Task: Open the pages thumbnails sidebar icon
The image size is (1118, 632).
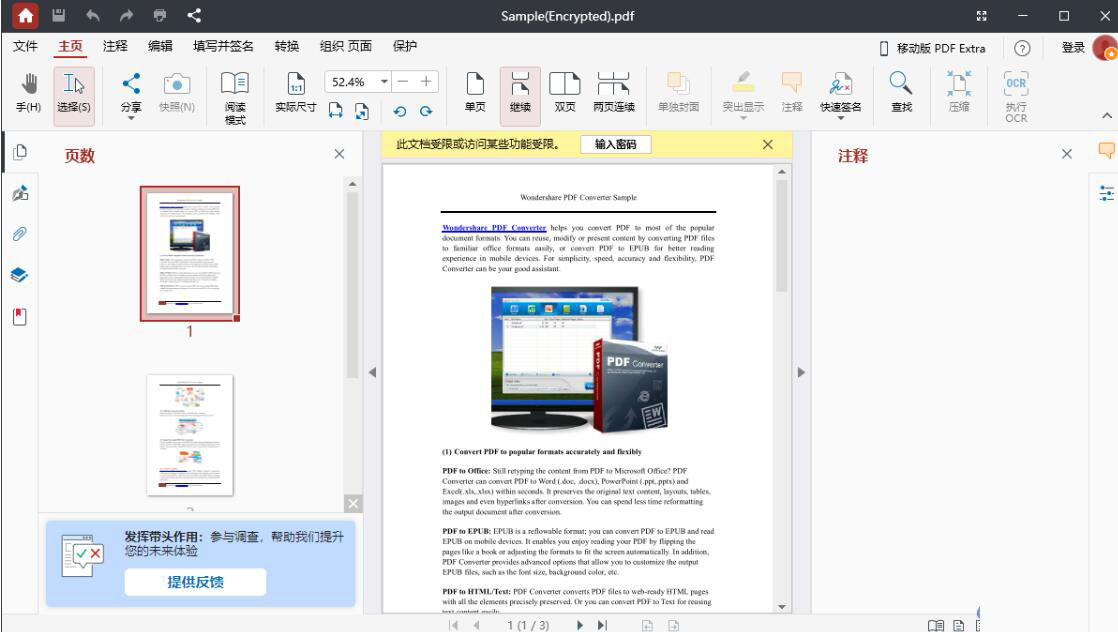Action: (x=20, y=152)
